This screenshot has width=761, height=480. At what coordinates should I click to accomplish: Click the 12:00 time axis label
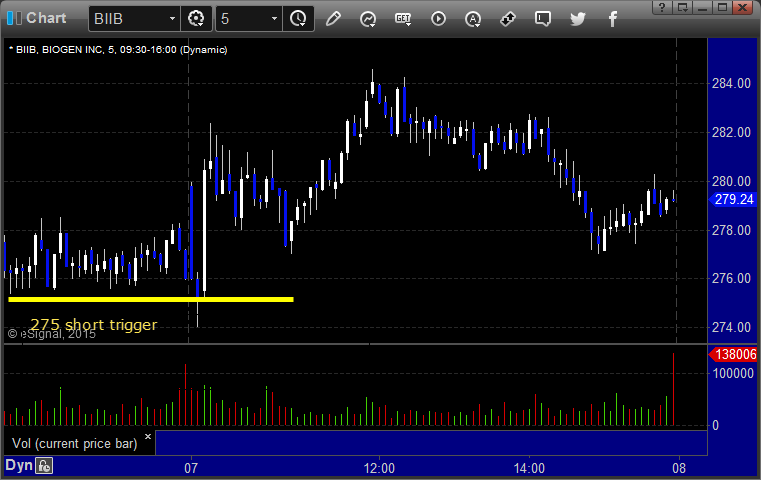[379, 468]
